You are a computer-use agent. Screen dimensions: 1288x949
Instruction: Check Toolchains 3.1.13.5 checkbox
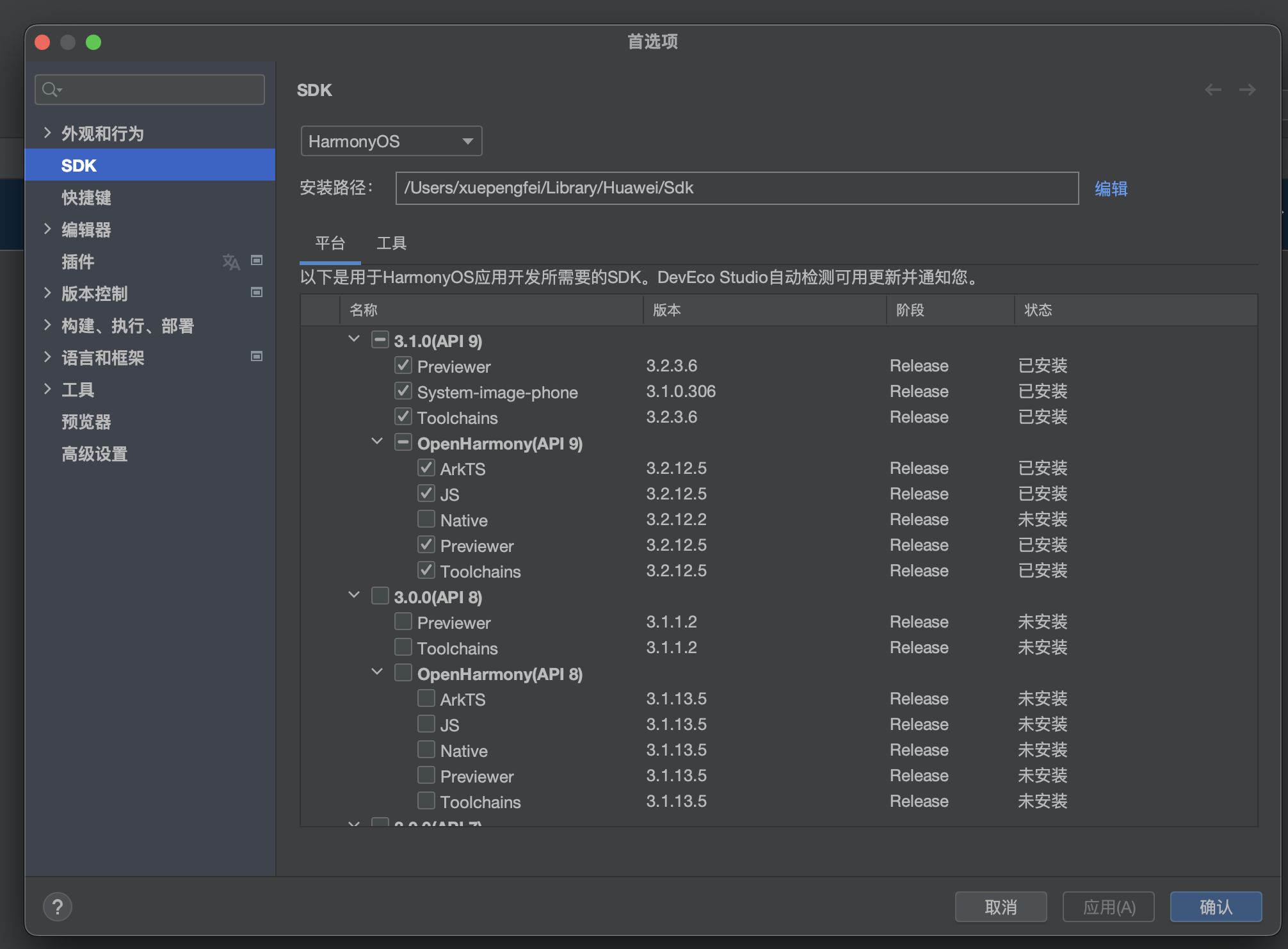(426, 800)
